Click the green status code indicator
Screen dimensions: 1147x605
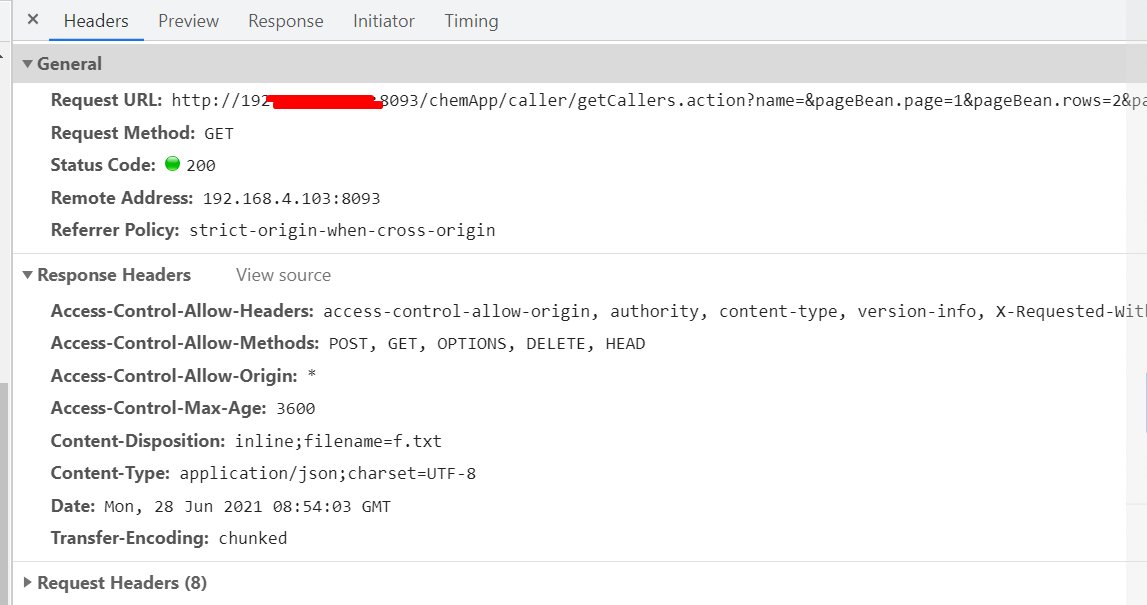pyautogui.click(x=173, y=164)
